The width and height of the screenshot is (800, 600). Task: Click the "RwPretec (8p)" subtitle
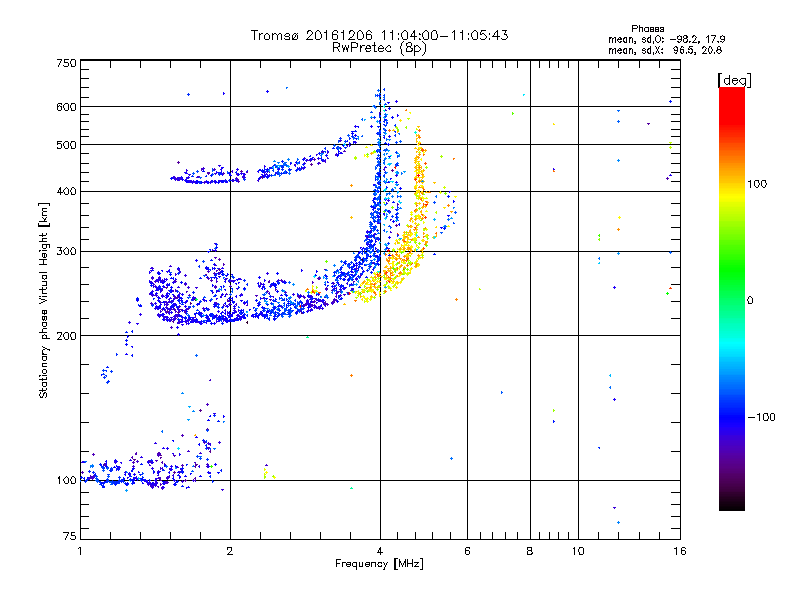379,48
